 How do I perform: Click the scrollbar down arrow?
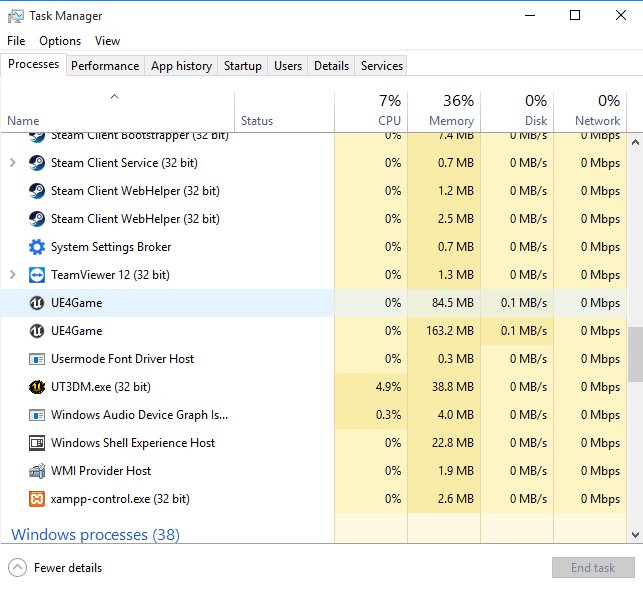(x=635, y=535)
